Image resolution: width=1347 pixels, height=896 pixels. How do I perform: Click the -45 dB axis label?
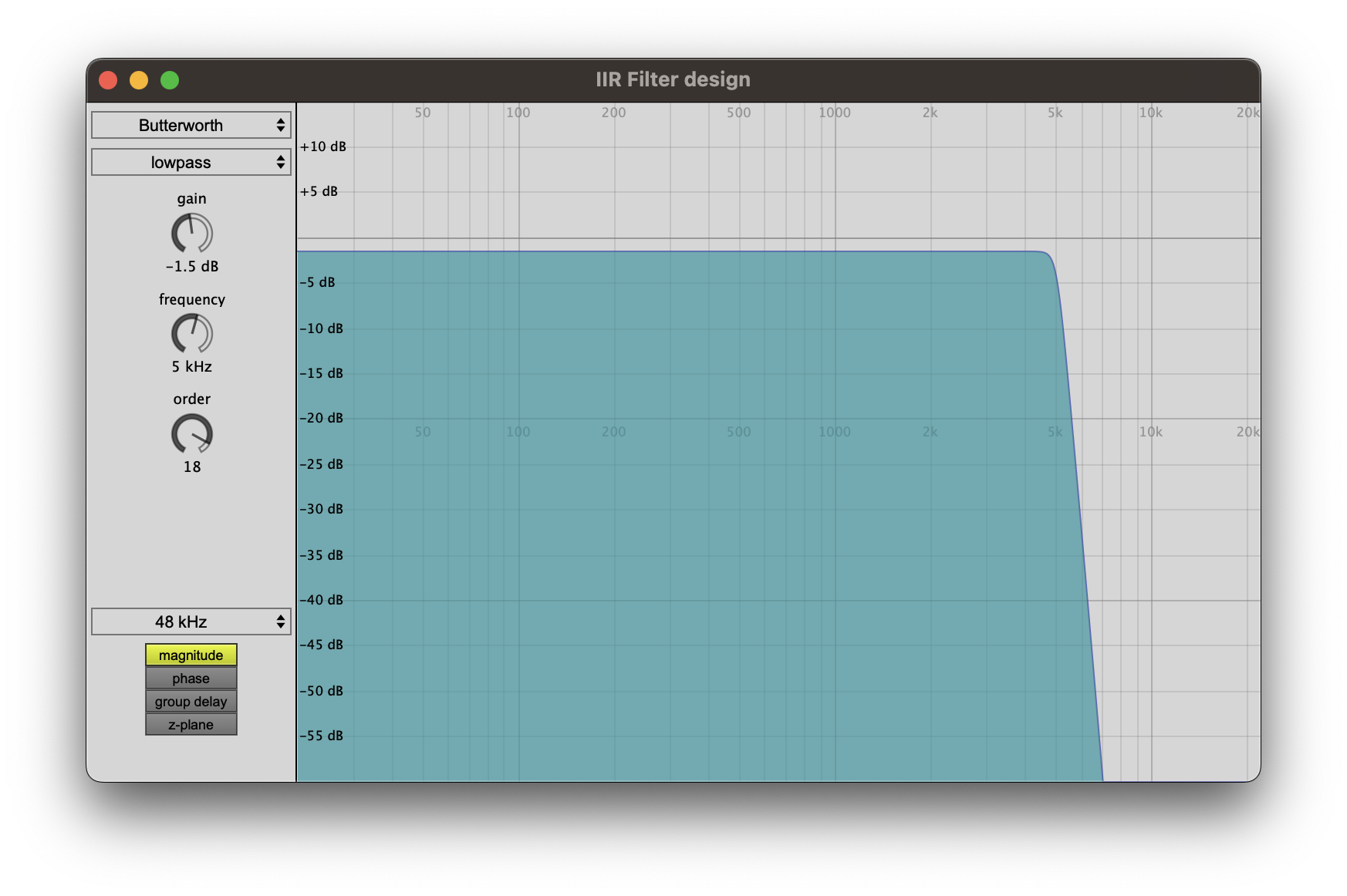pyautogui.click(x=322, y=645)
